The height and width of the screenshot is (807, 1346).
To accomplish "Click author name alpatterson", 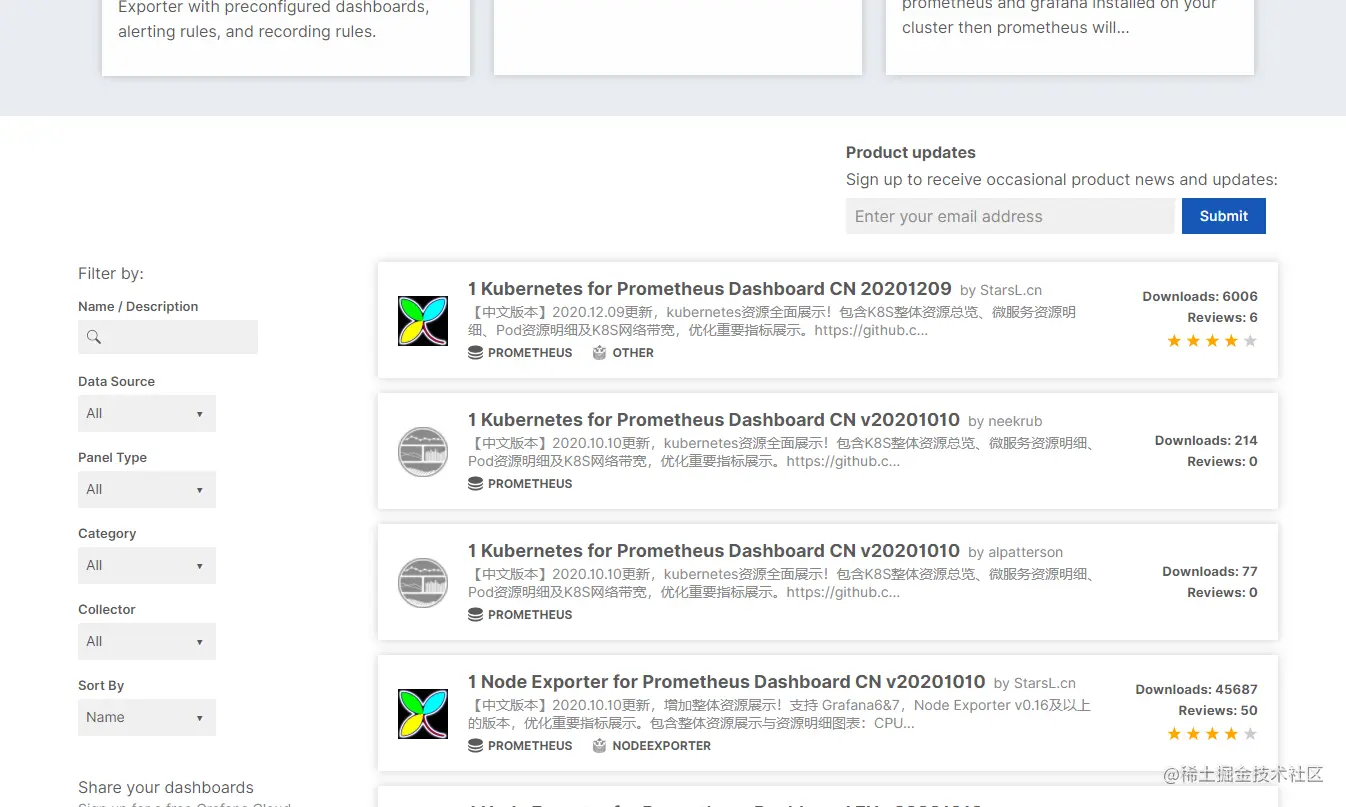I will click(x=1026, y=552).
